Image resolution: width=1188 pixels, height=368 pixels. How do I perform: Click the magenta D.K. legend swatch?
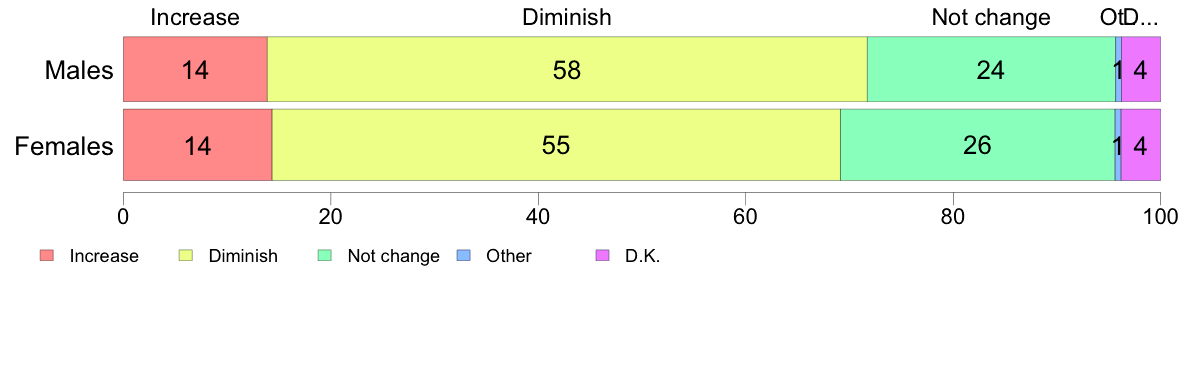[x=602, y=256]
